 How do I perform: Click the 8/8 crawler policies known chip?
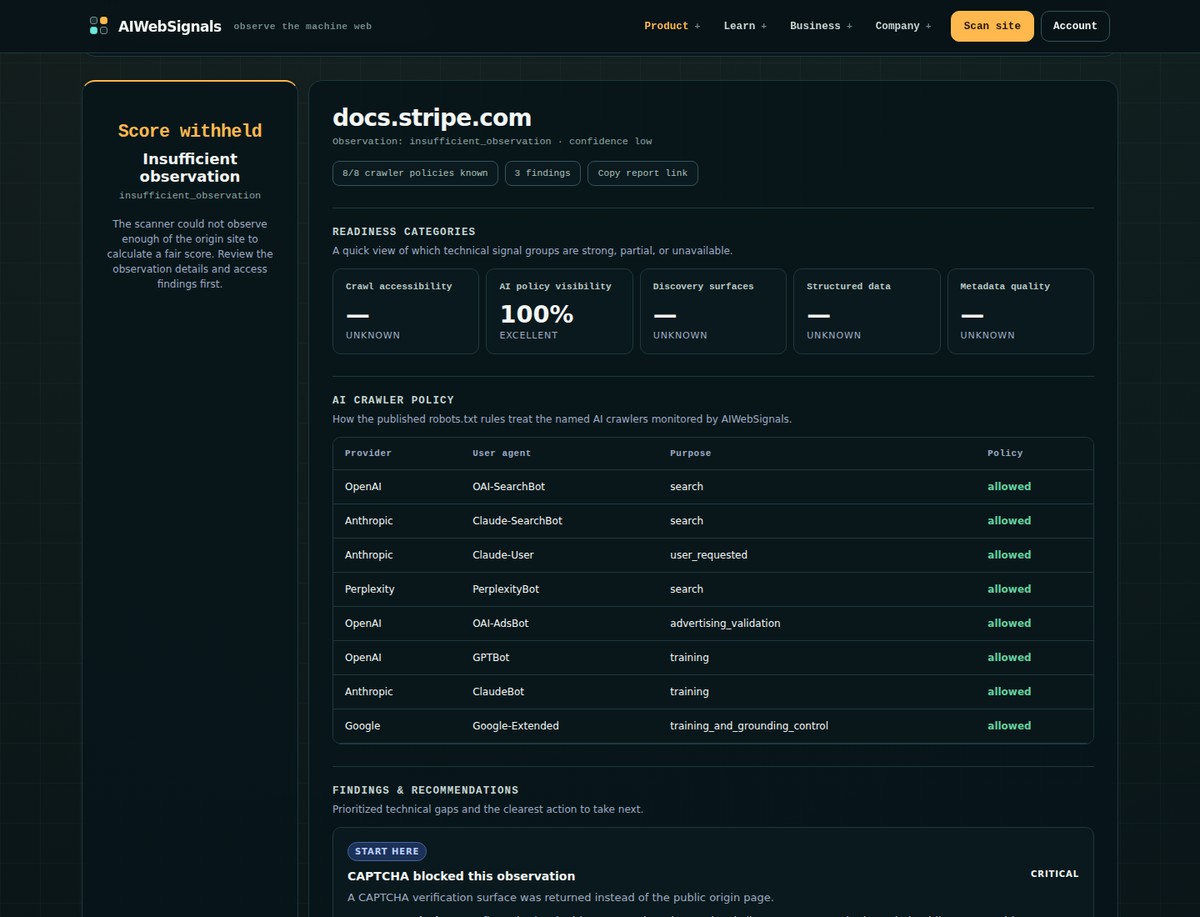click(x=415, y=173)
